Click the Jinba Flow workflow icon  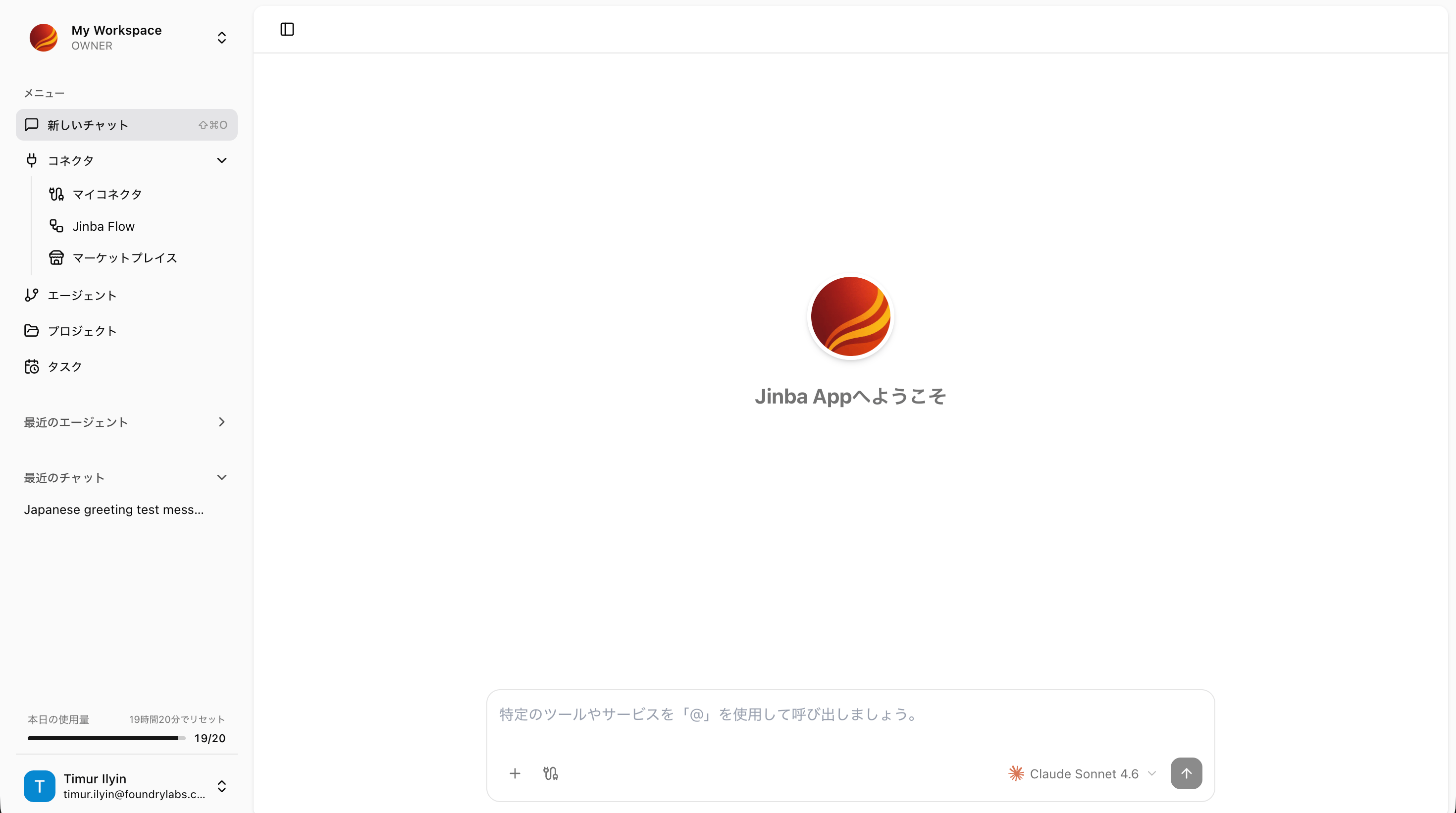(x=56, y=226)
